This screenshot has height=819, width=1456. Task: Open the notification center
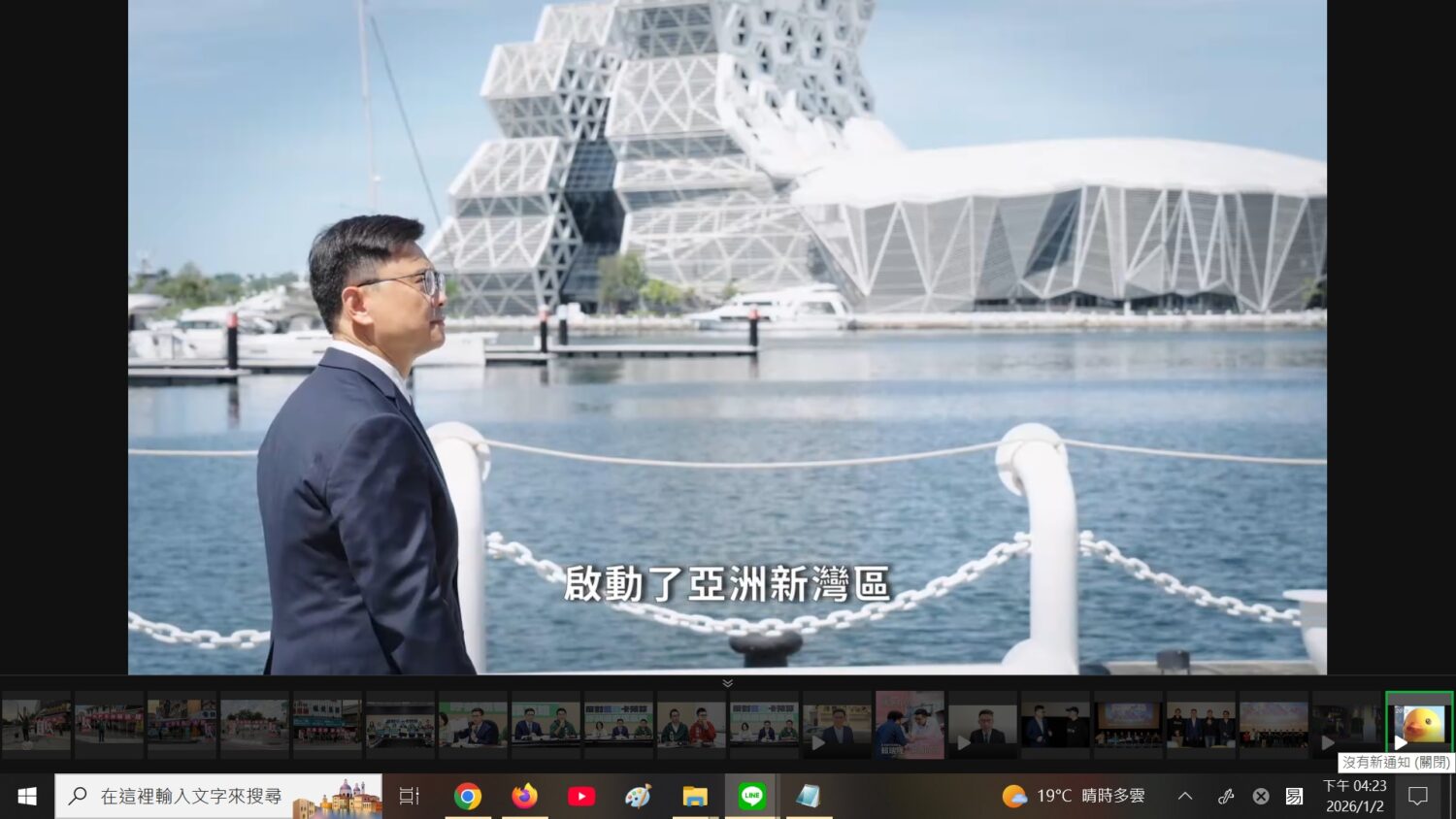pyautogui.click(x=1418, y=797)
